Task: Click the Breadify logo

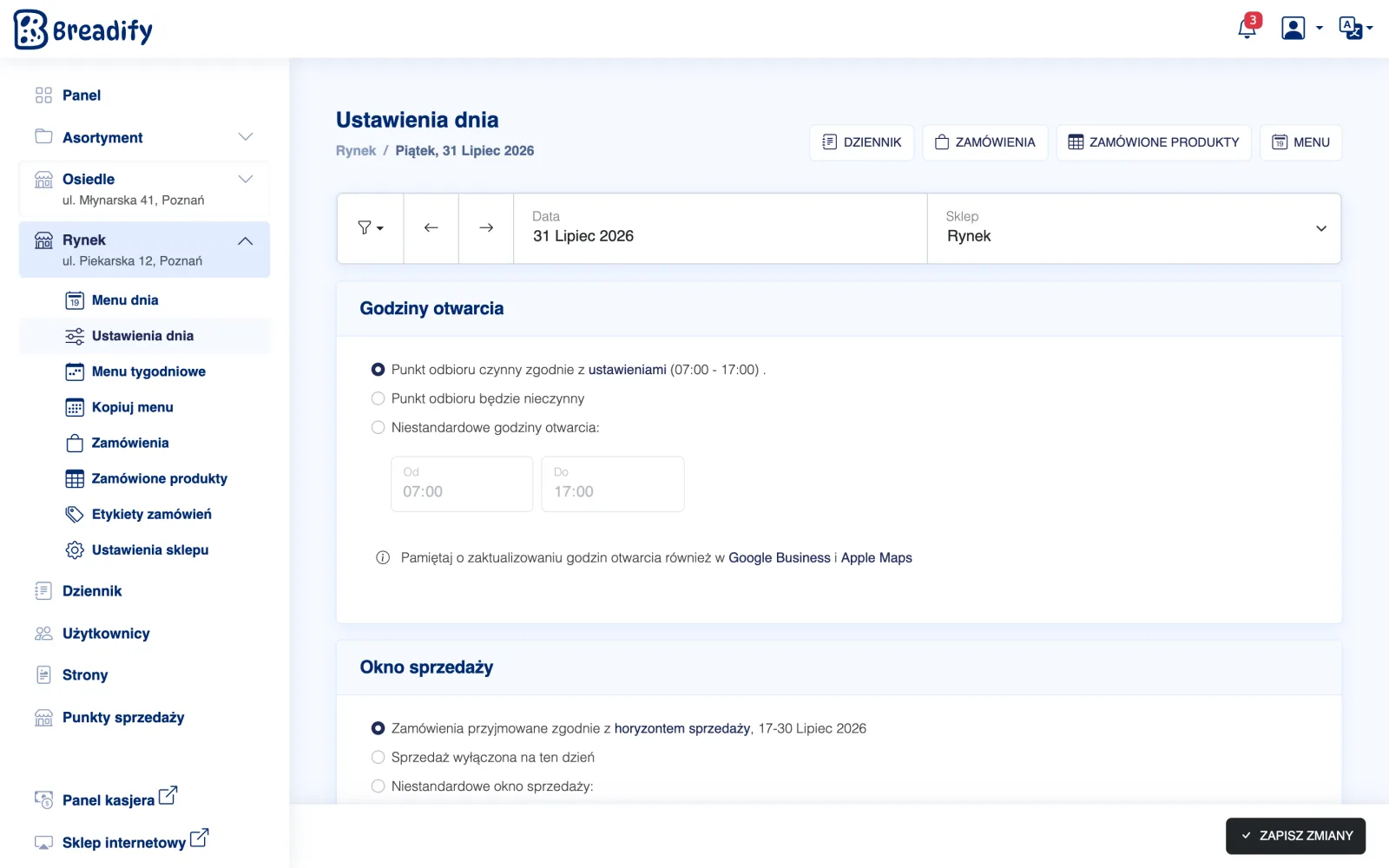Action: click(83, 30)
